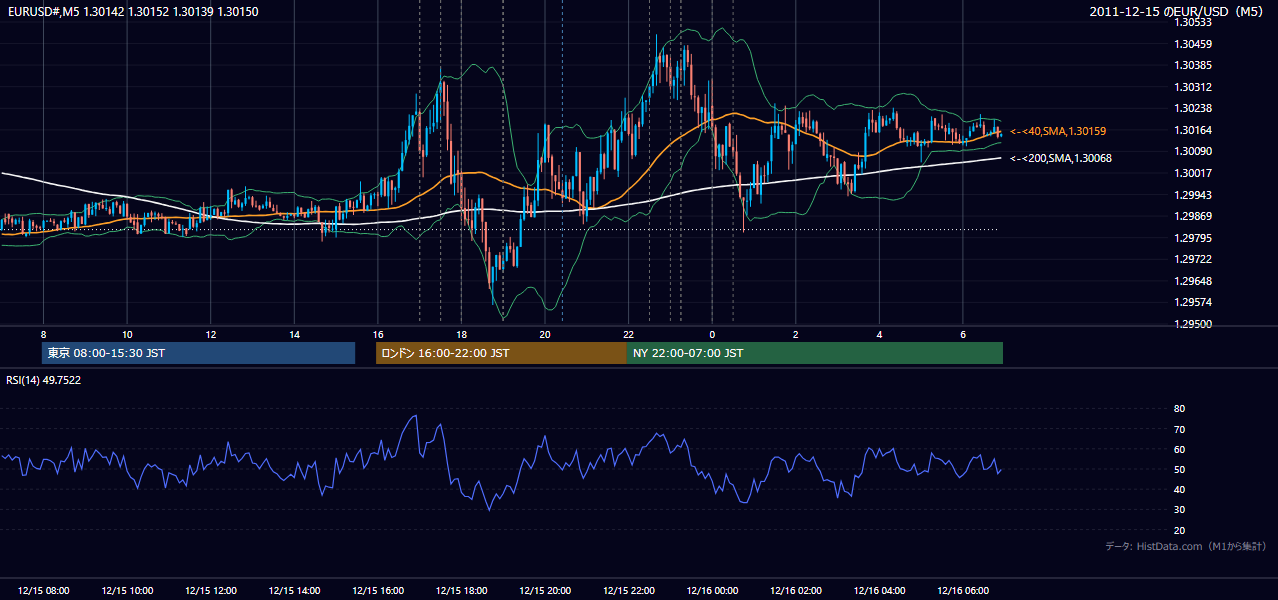Click RSI scale value 60
Image resolution: width=1278 pixels, height=600 pixels.
(x=1180, y=449)
